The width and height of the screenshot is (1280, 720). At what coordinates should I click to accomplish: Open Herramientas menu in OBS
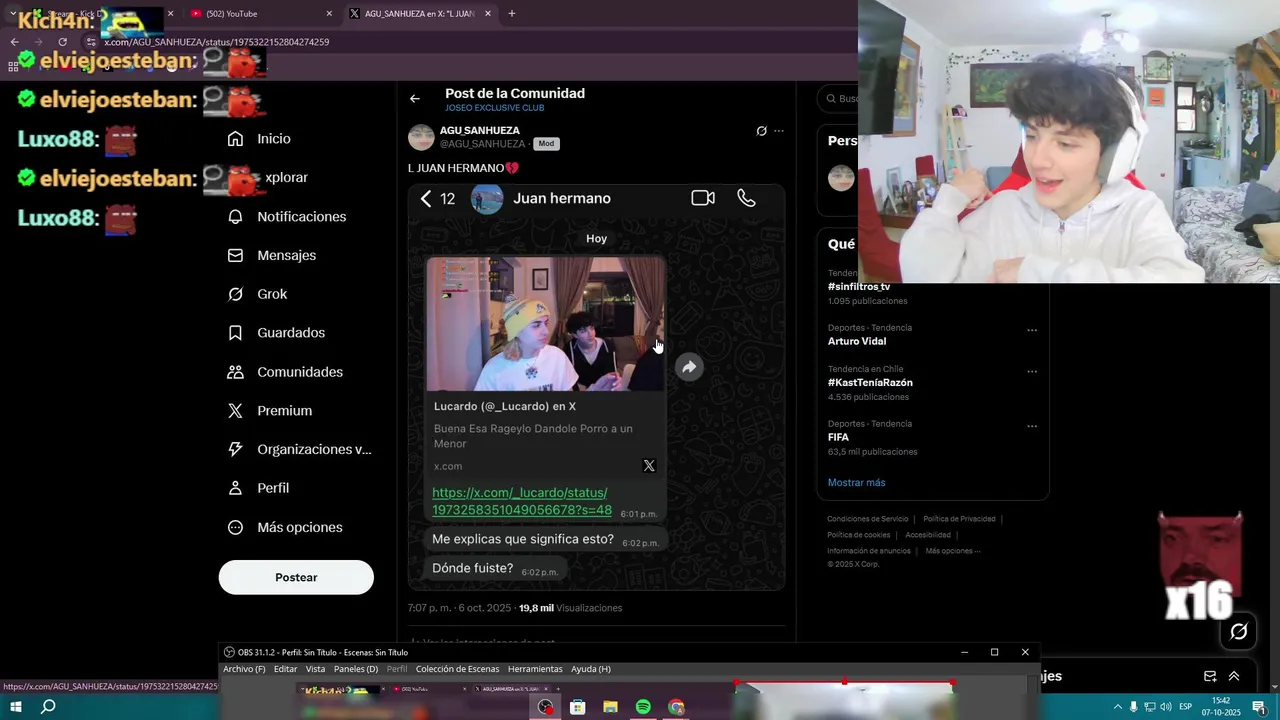pos(535,669)
